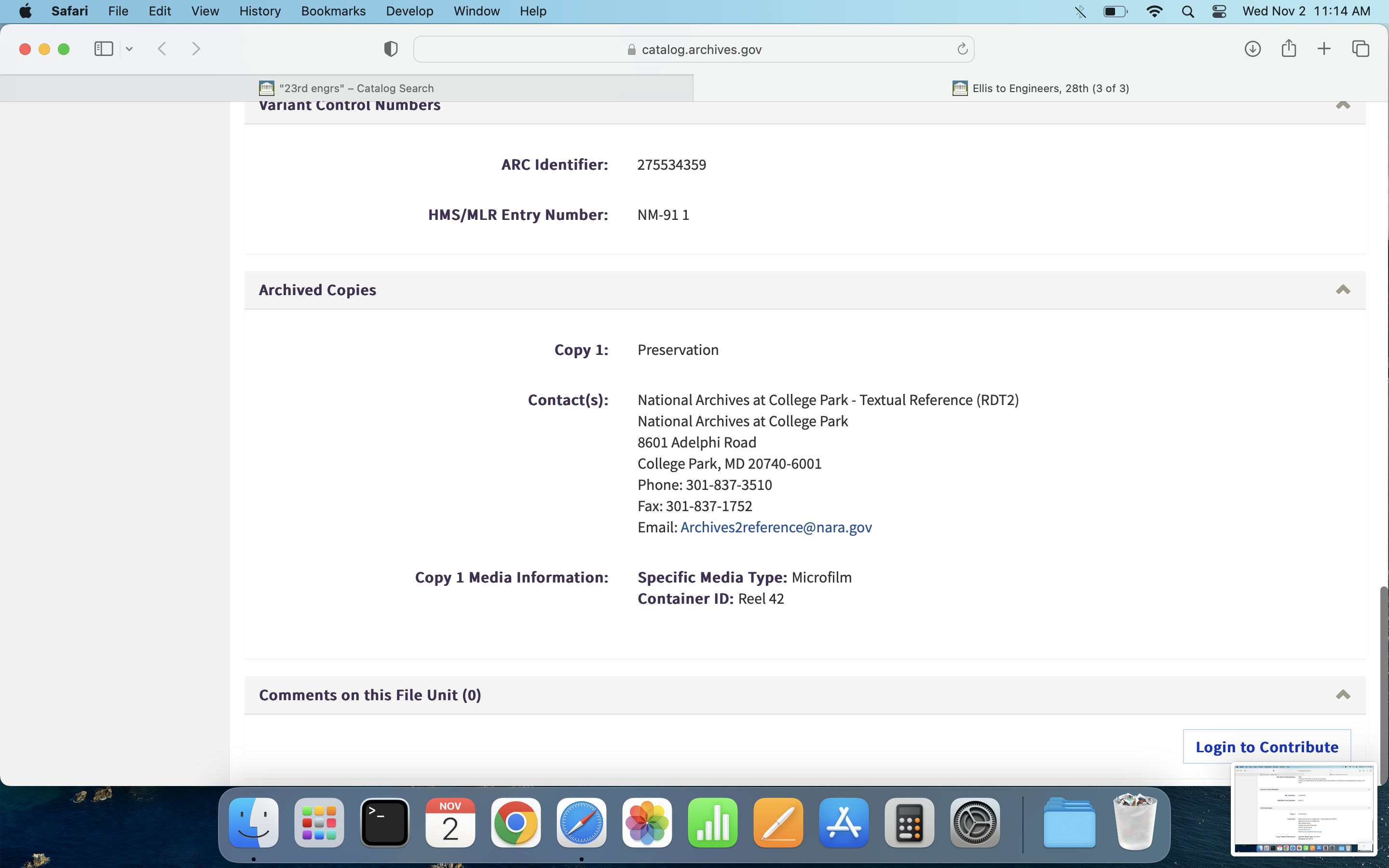Screen dimensions: 1389x868
Task: Collapse the Variant Control Numbers section
Action: [1343, 106]
